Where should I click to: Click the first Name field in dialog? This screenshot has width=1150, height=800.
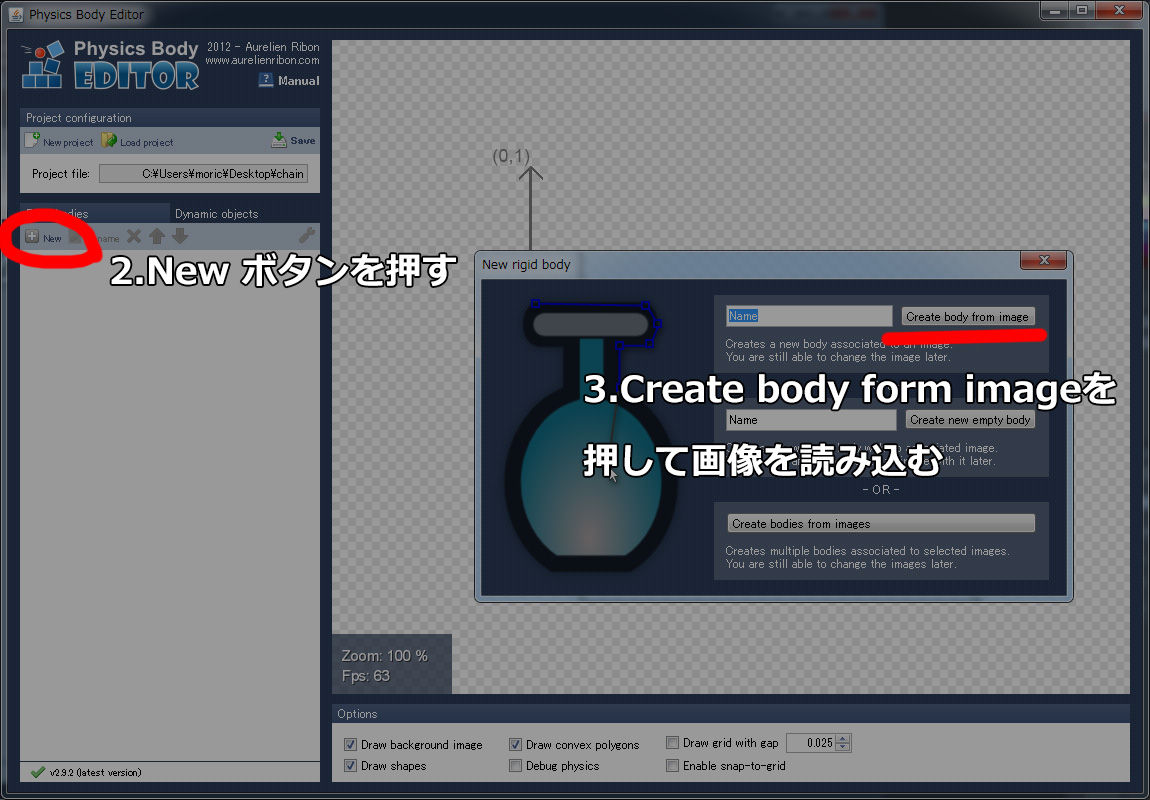pyautogui.click(x=809, y=316)
